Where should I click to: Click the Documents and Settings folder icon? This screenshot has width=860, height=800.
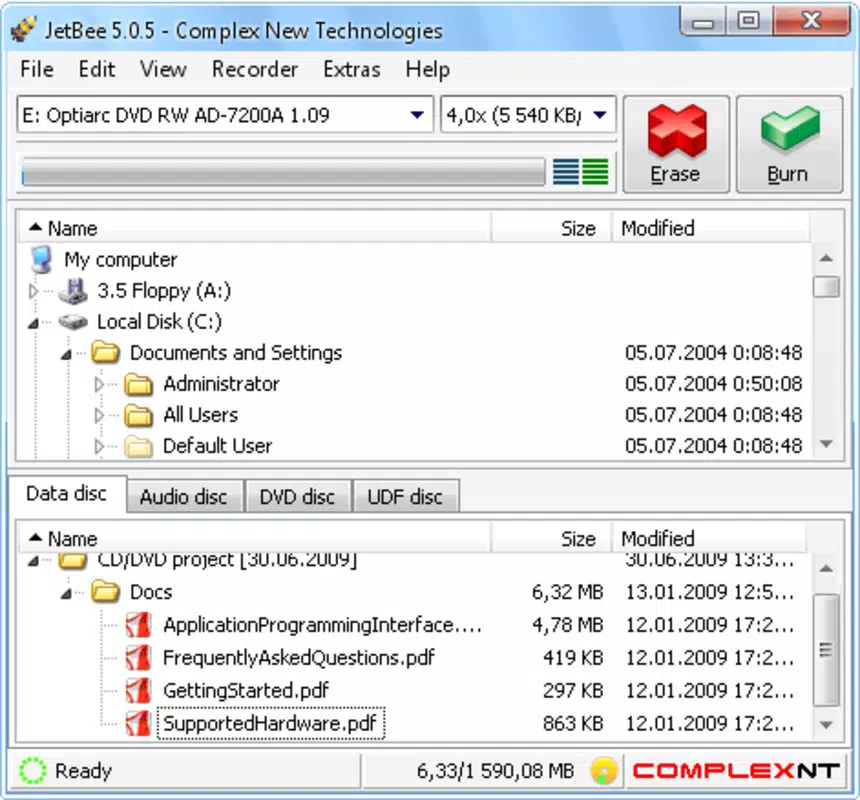pyautogui.click(x=106, y=353)
